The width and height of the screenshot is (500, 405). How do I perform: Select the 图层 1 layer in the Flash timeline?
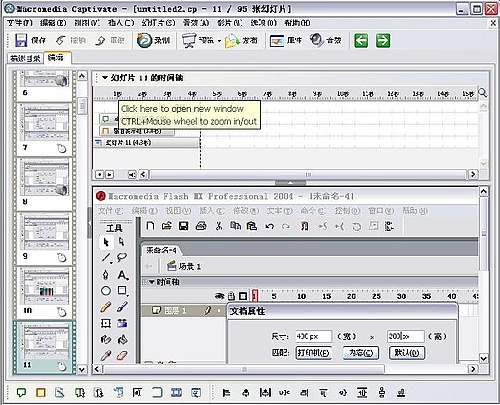[183, 311]
